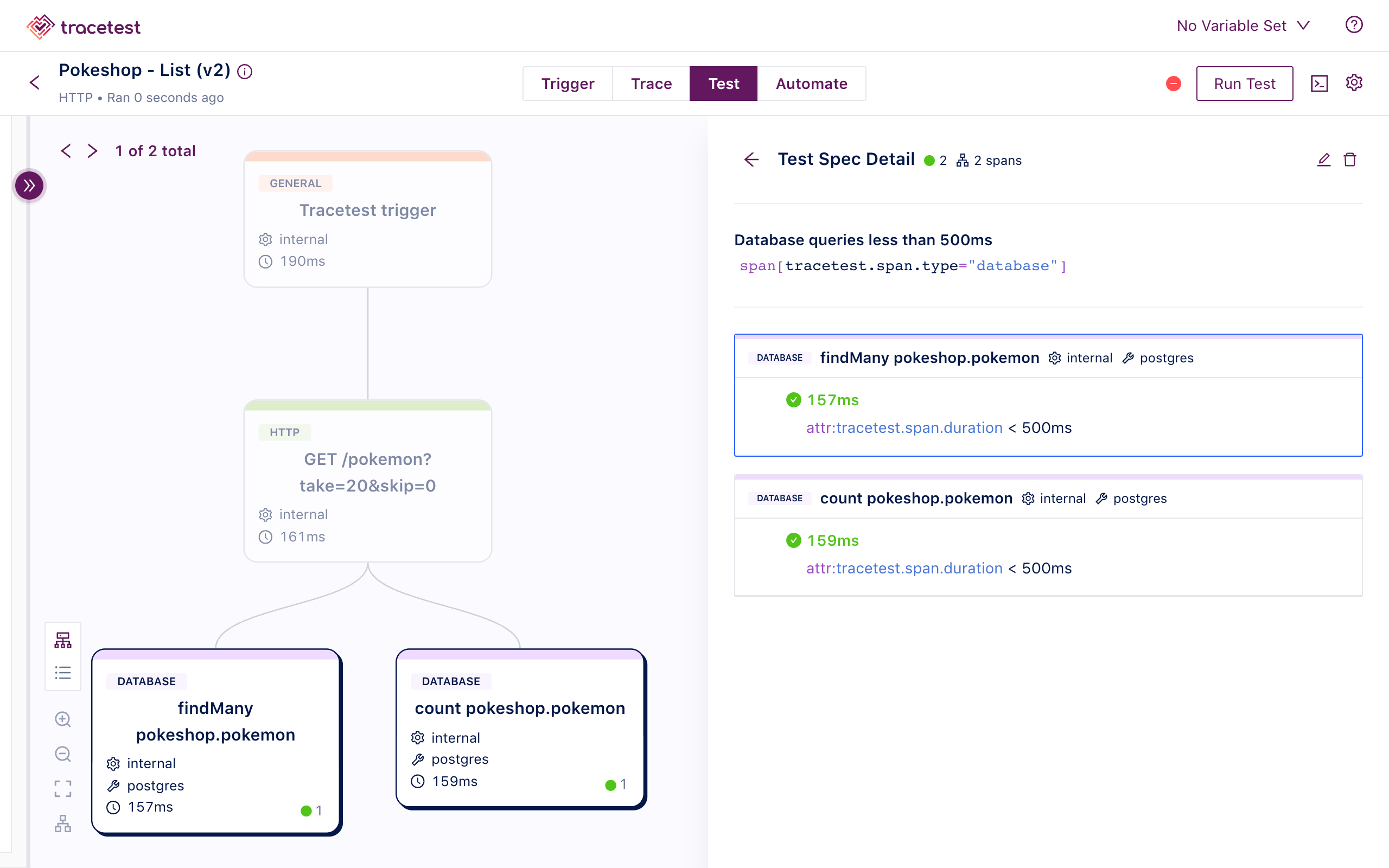Expand the left side panel with double chevron
Screen dimensions: 1389x868
click(x=29, y=186)
